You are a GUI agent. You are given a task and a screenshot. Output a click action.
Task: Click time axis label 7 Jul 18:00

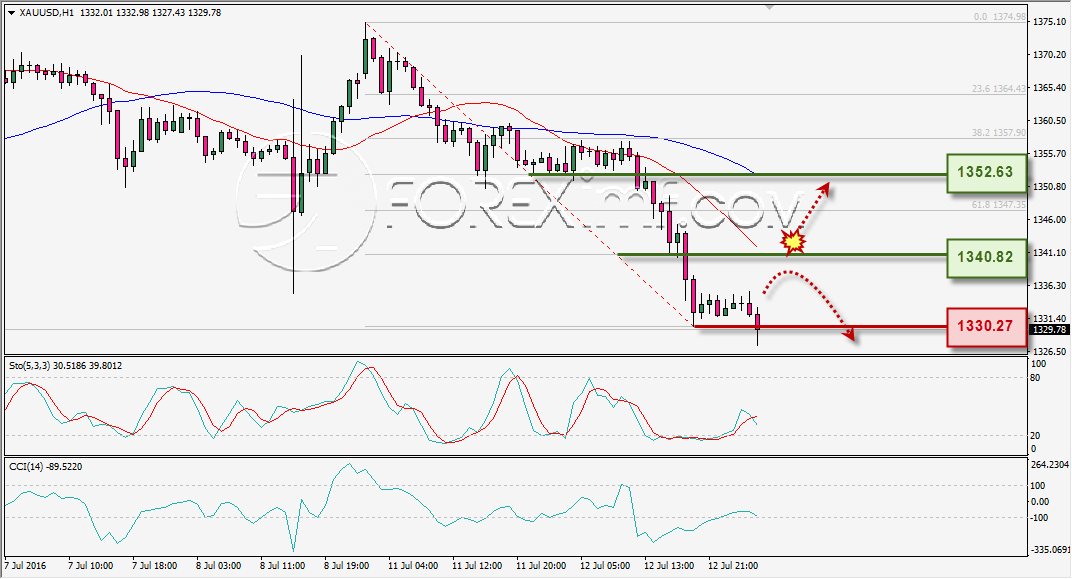[x=155, y=566]
